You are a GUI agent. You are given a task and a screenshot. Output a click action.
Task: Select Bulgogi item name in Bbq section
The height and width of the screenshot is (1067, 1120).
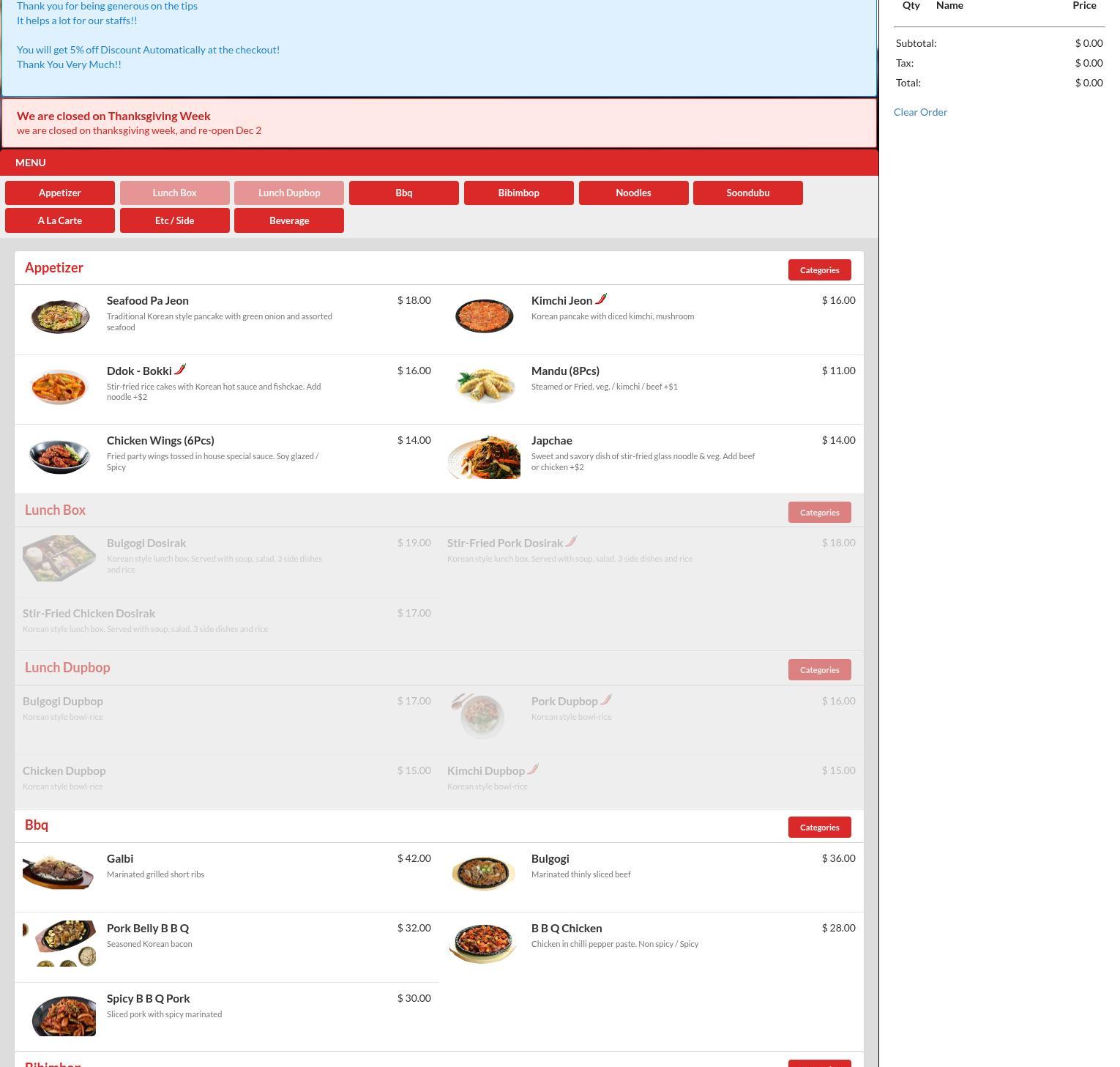point(550,858)
